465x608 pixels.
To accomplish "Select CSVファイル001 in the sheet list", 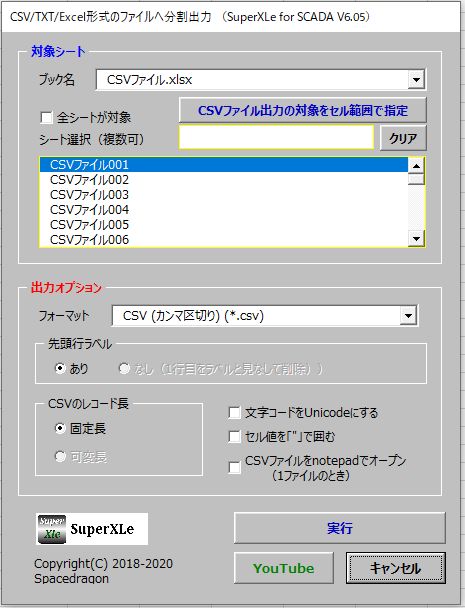I will pos(224,165).
